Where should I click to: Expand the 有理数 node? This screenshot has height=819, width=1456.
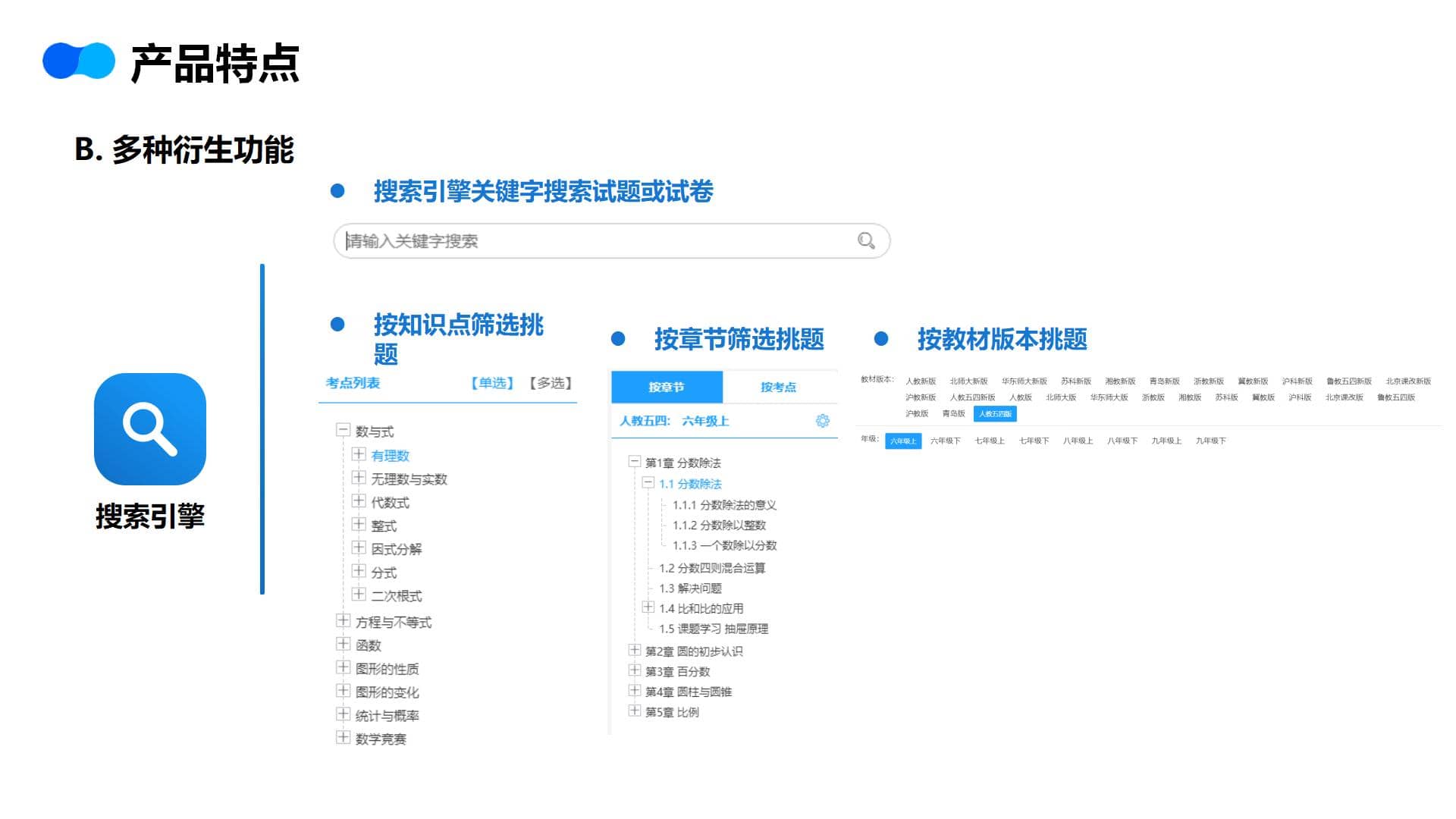click(359, 454)
